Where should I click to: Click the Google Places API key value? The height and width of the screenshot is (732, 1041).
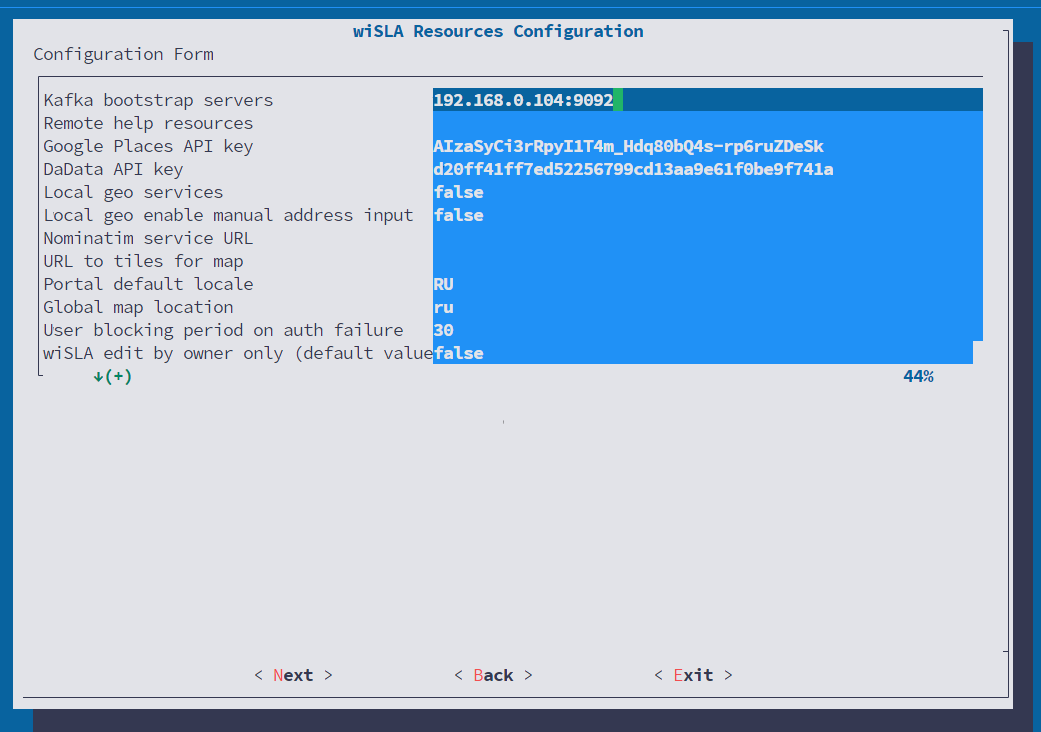(x=628, y=146)
